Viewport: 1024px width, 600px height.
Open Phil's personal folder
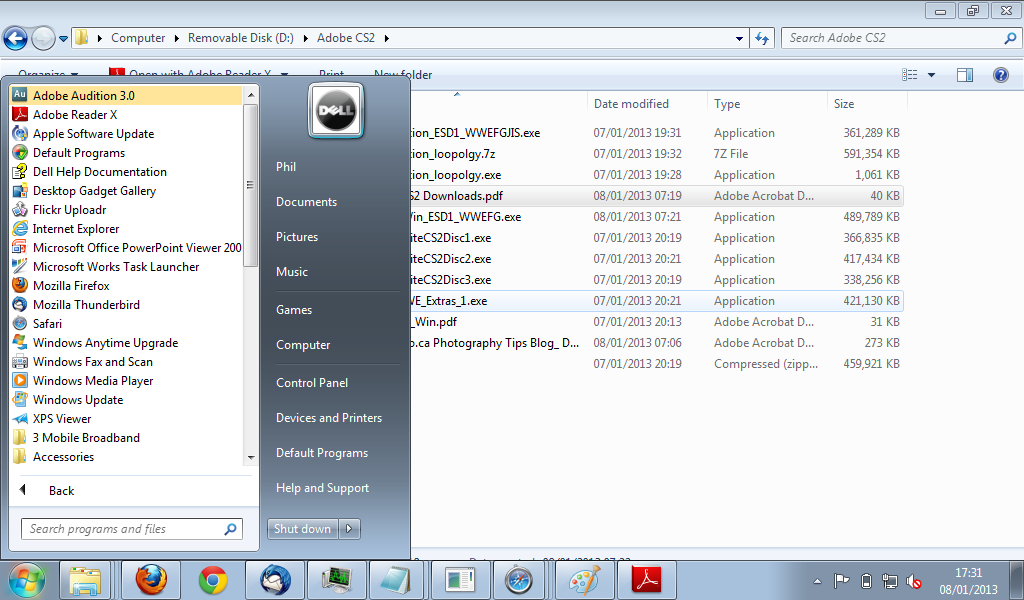coord(286,167)
